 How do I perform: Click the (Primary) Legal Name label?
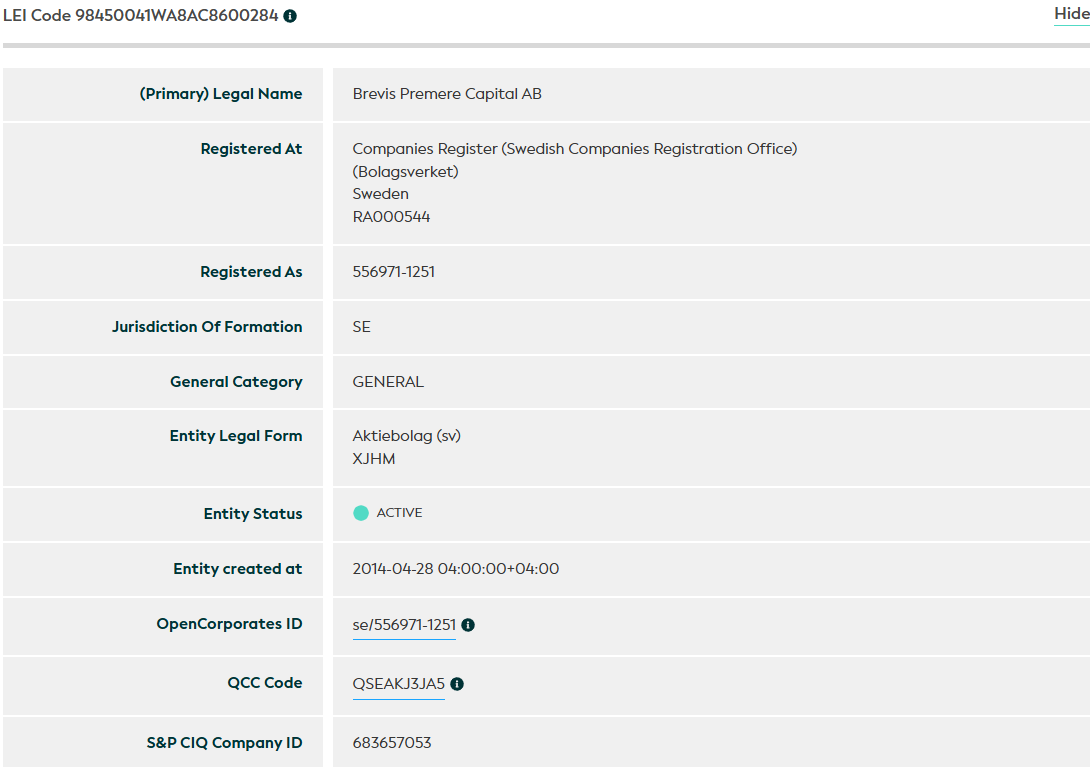[x=221, y=94]
